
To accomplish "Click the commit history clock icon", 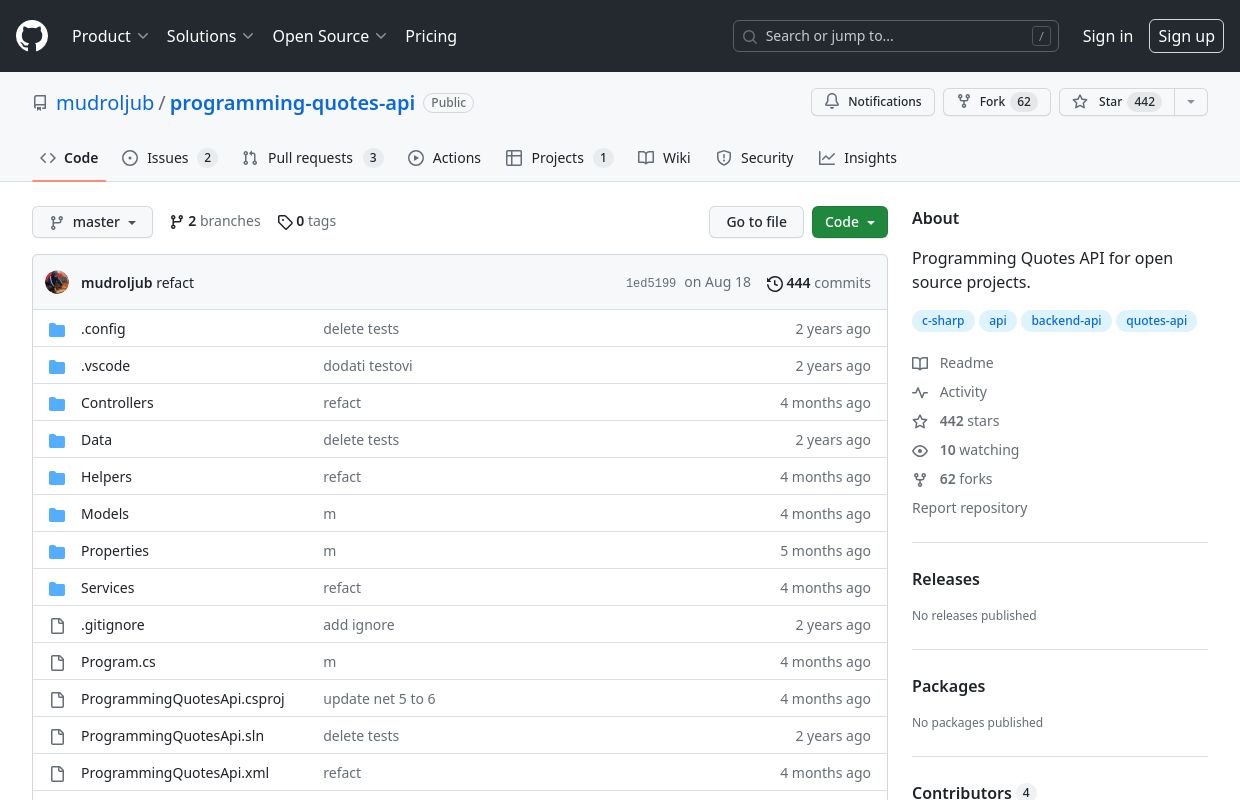I will 775,283.
